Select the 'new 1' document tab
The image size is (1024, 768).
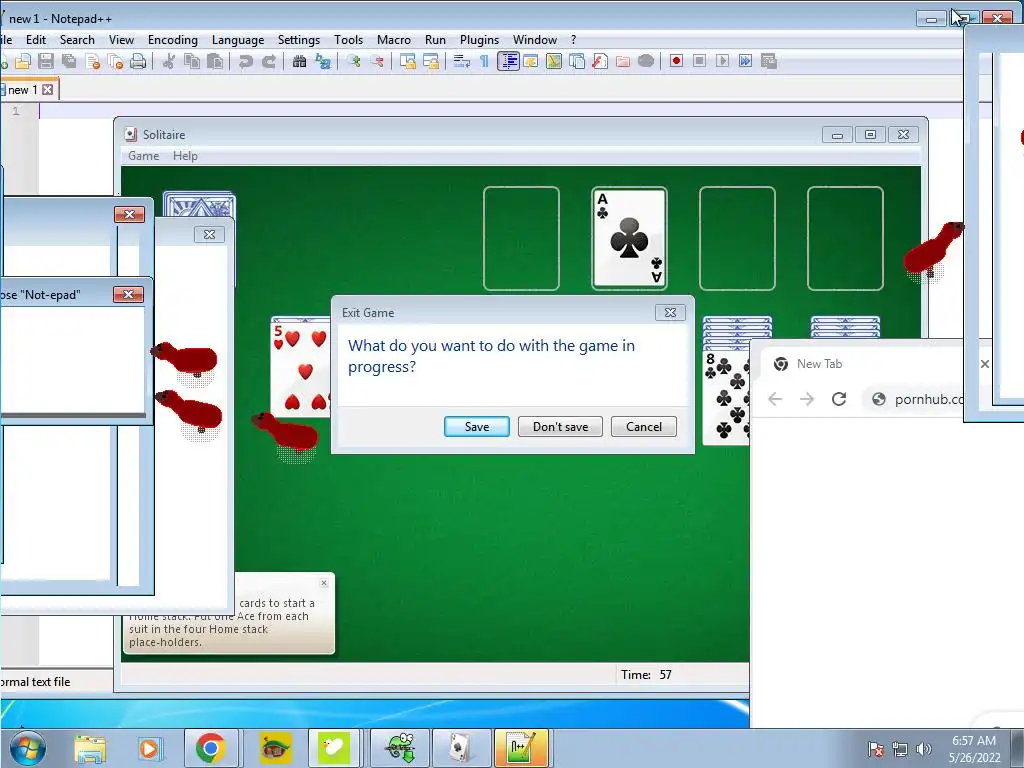[x=23, y=90]
